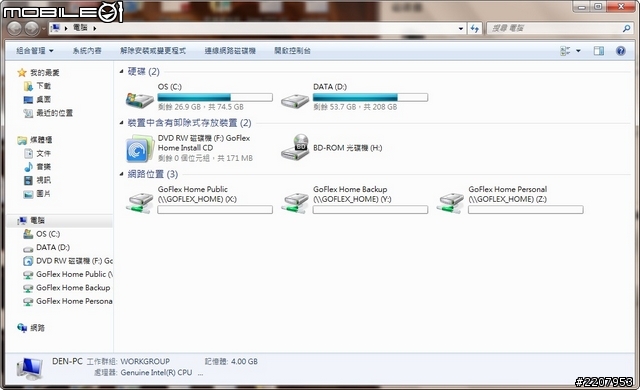
Task: Toggle the preview pane button
Action: pos(599,51)
